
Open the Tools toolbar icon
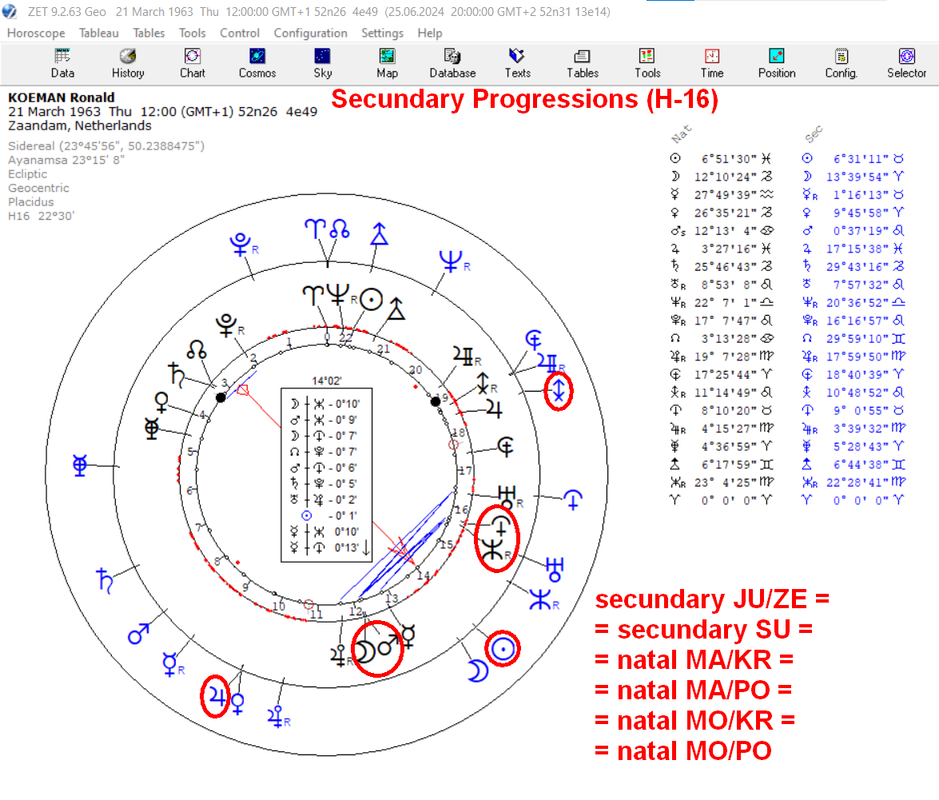(x=647, y=63)
